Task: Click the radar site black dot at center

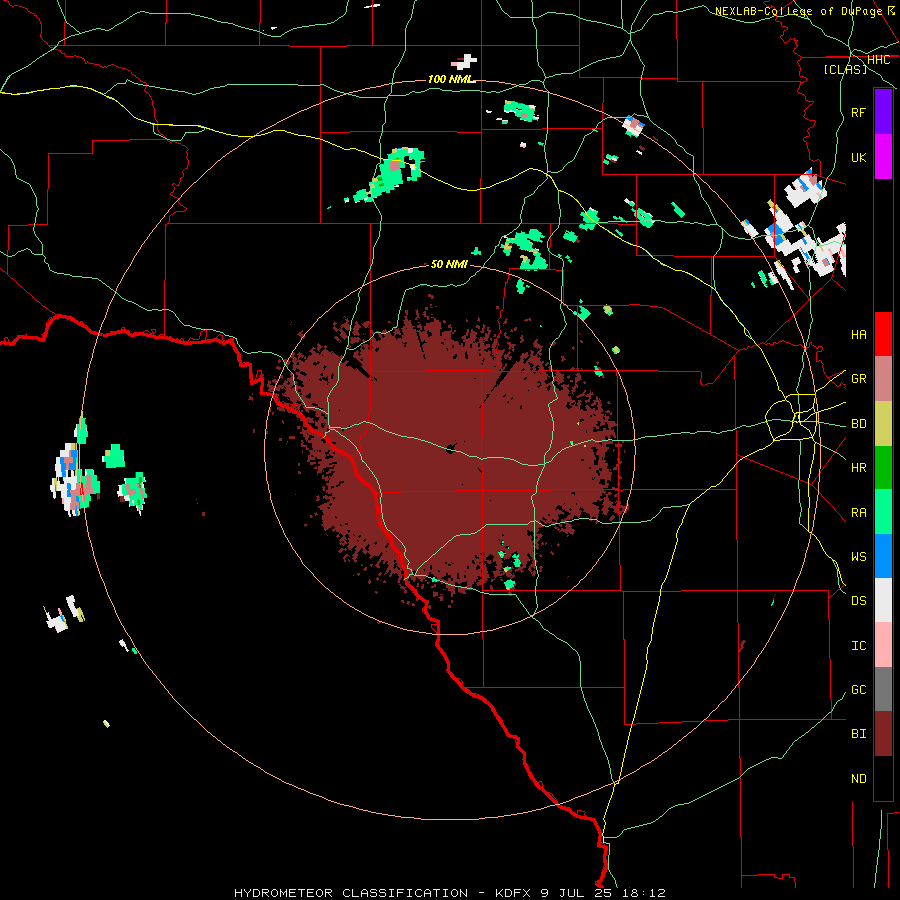Action: click(450, 449)
